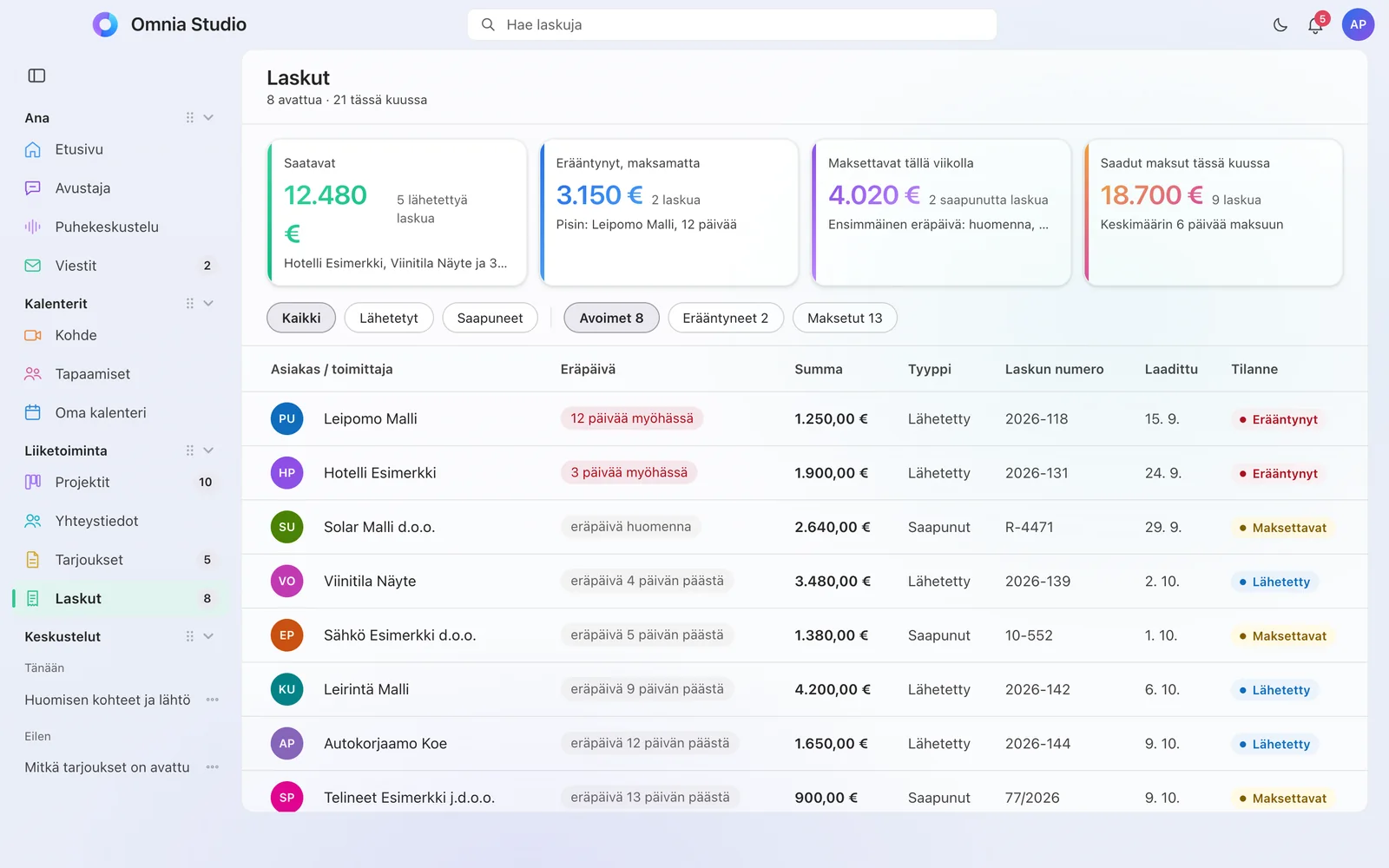Click the "12 päivää myöhässä" badge

pyautogui.click(x=632, y=418)
